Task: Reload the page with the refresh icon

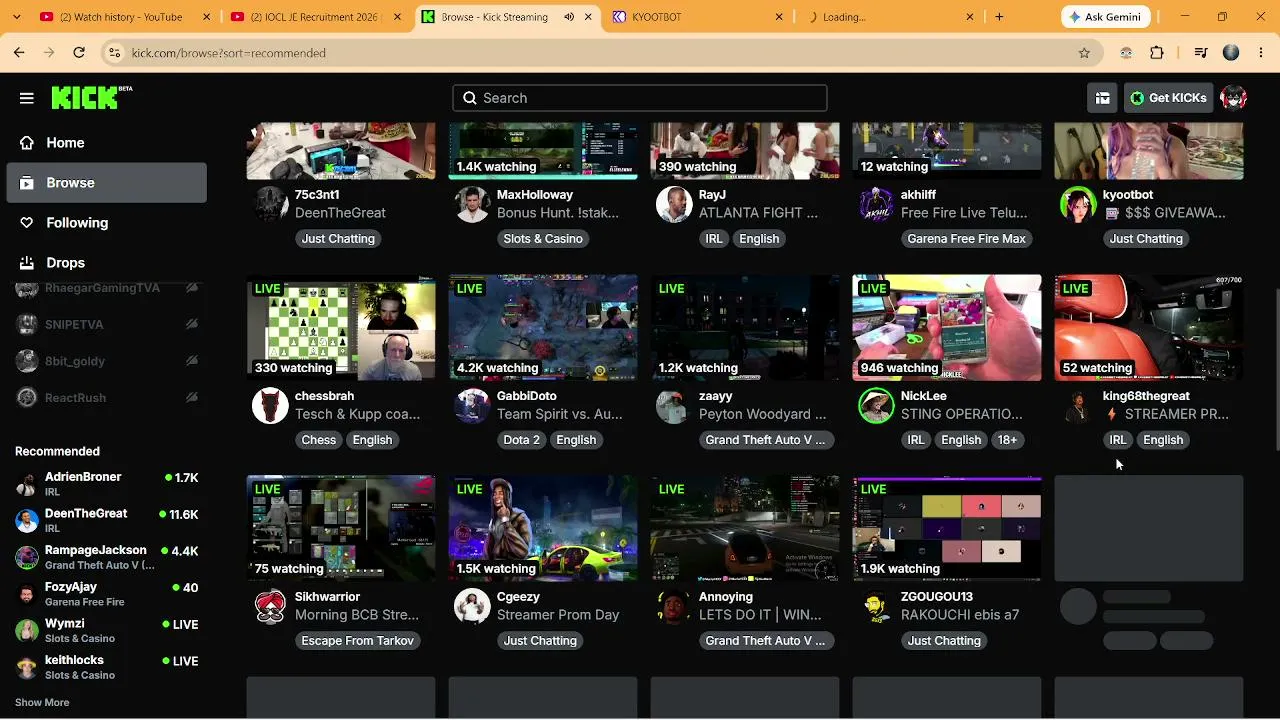Action: (x=79, y=53)
